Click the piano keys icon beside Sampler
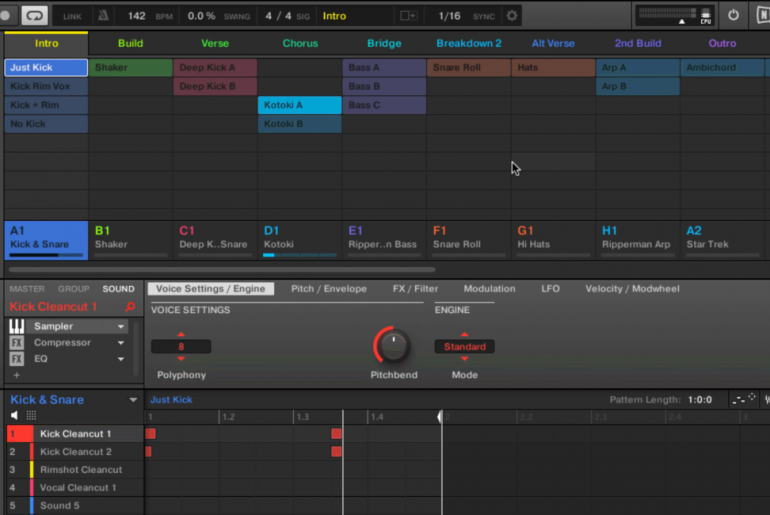This screenshot has height=515, width=770. (17, 326)
